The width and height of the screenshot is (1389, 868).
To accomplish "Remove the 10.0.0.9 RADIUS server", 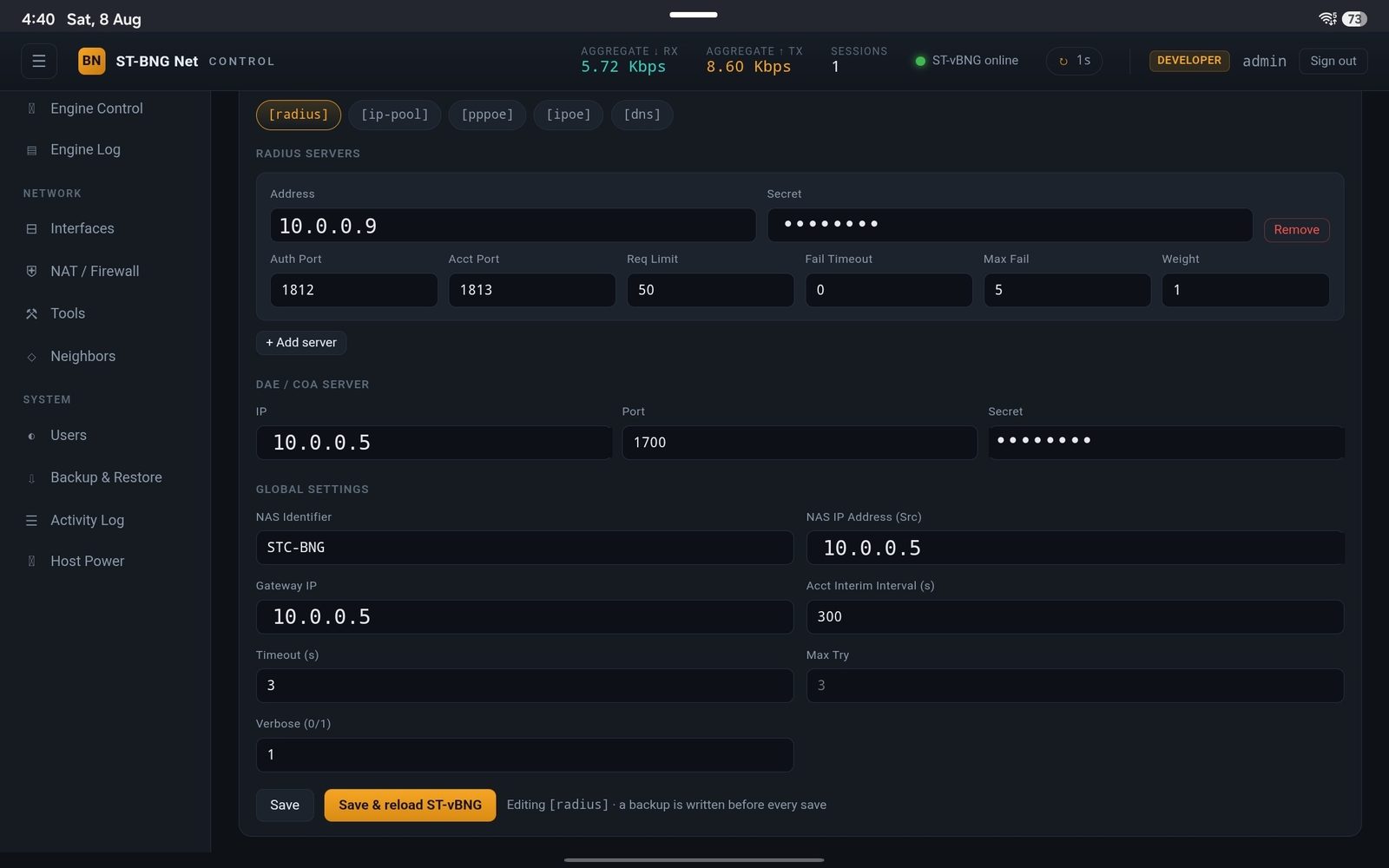I will click(x=1296, y=230).
